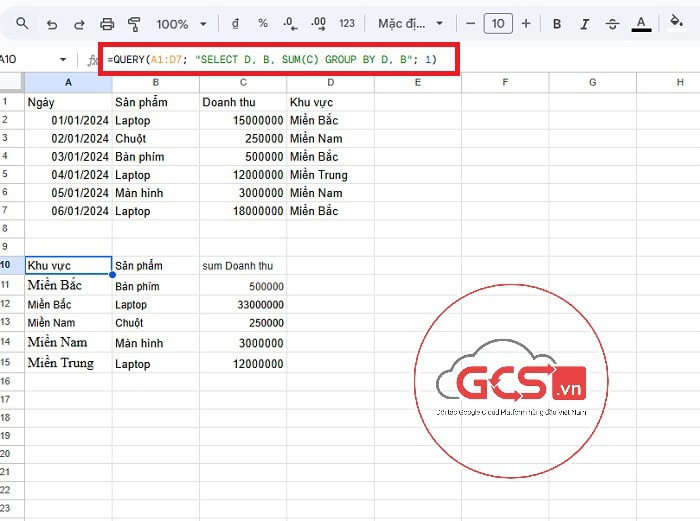The image size is (700, 521).
Task: Toggle italic formatting
Action: [x=585, y=23]
